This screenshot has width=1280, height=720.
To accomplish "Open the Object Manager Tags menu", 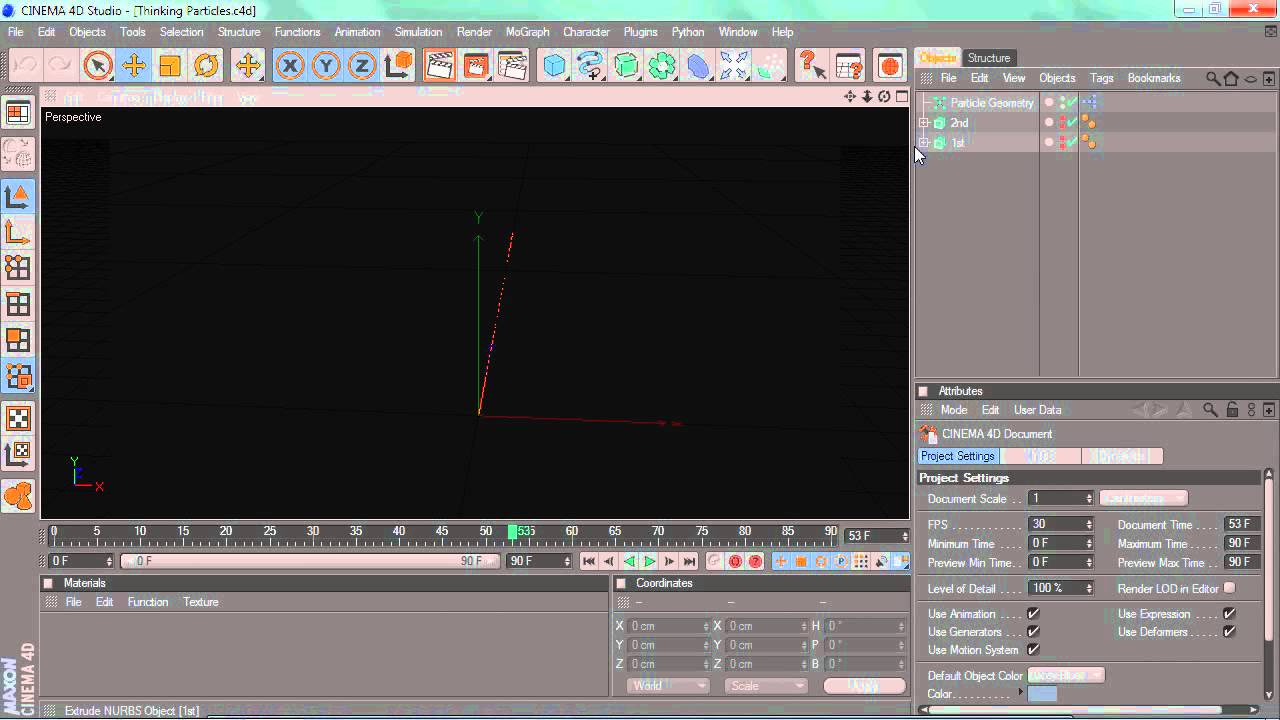I will tap(1101, 78).
